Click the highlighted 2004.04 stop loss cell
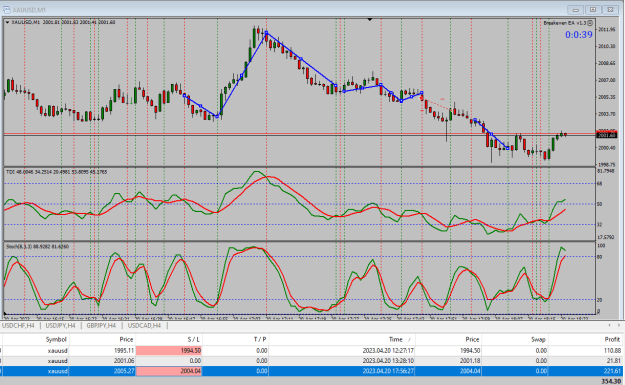This screenshot has height=385, width=625. (169, 371)
